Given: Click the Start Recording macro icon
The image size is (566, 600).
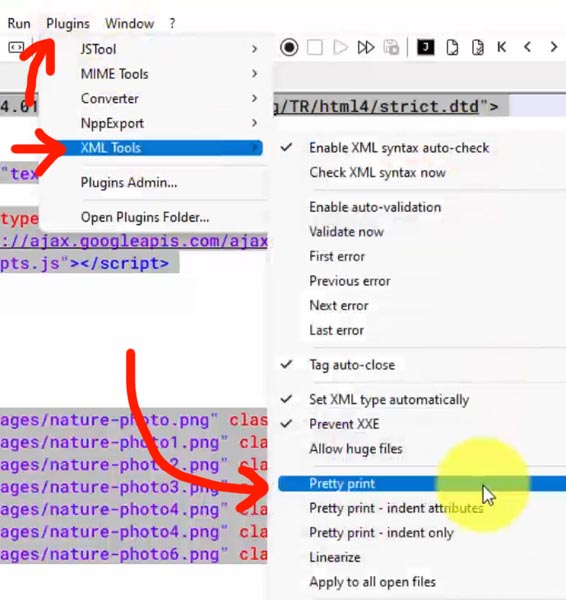Looking at the screenshot, I should tap(289, 47).
